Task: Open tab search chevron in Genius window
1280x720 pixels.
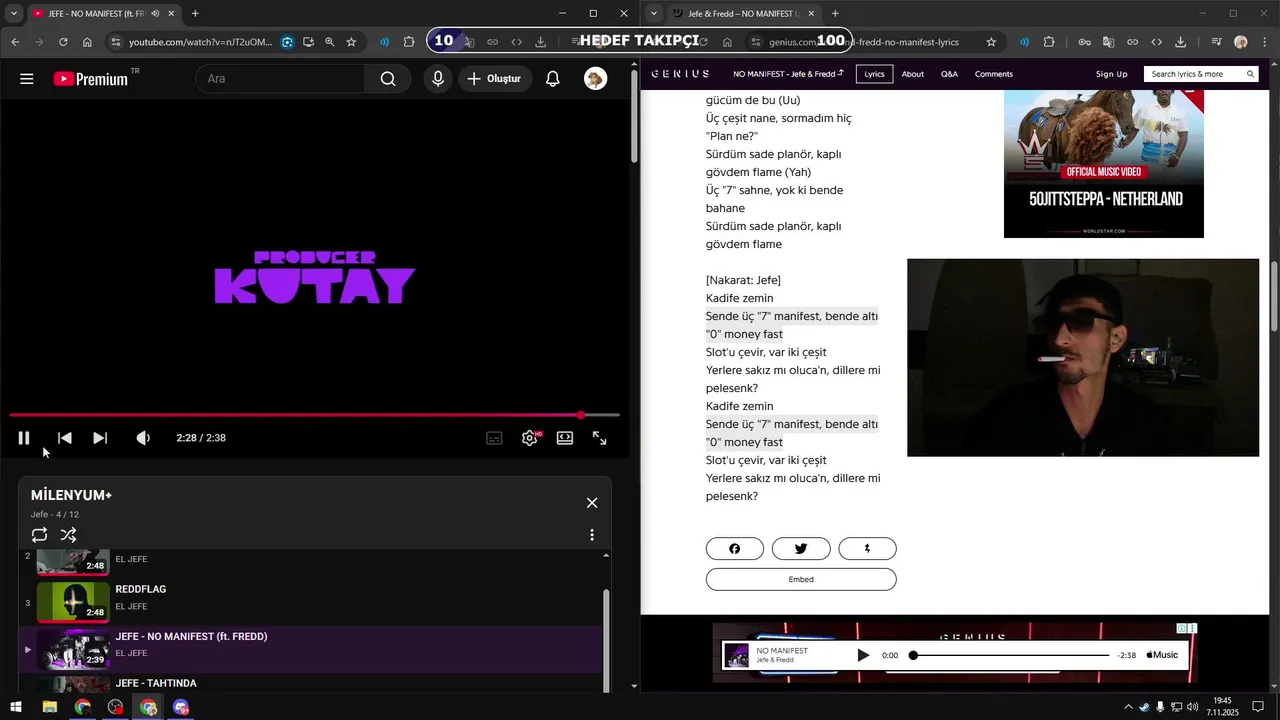Action: (654, 14)
